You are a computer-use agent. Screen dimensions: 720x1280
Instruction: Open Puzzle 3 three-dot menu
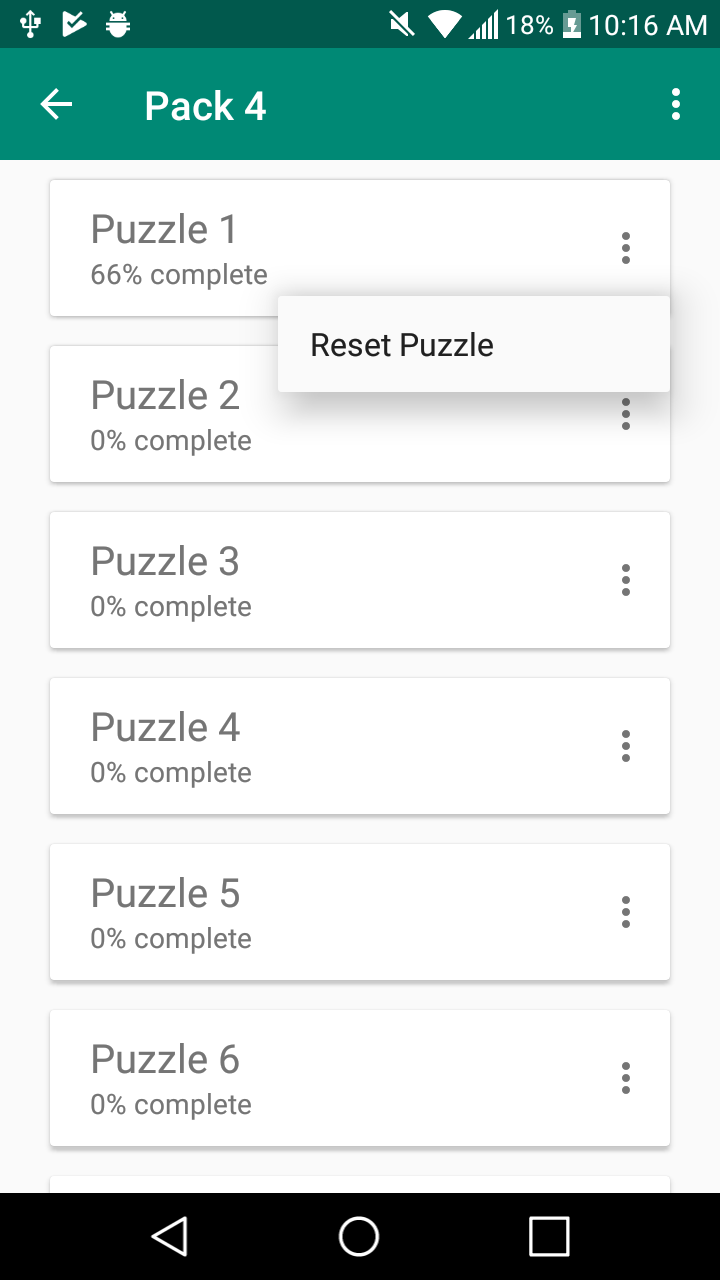pyautogui.click(x=626, y=580)
